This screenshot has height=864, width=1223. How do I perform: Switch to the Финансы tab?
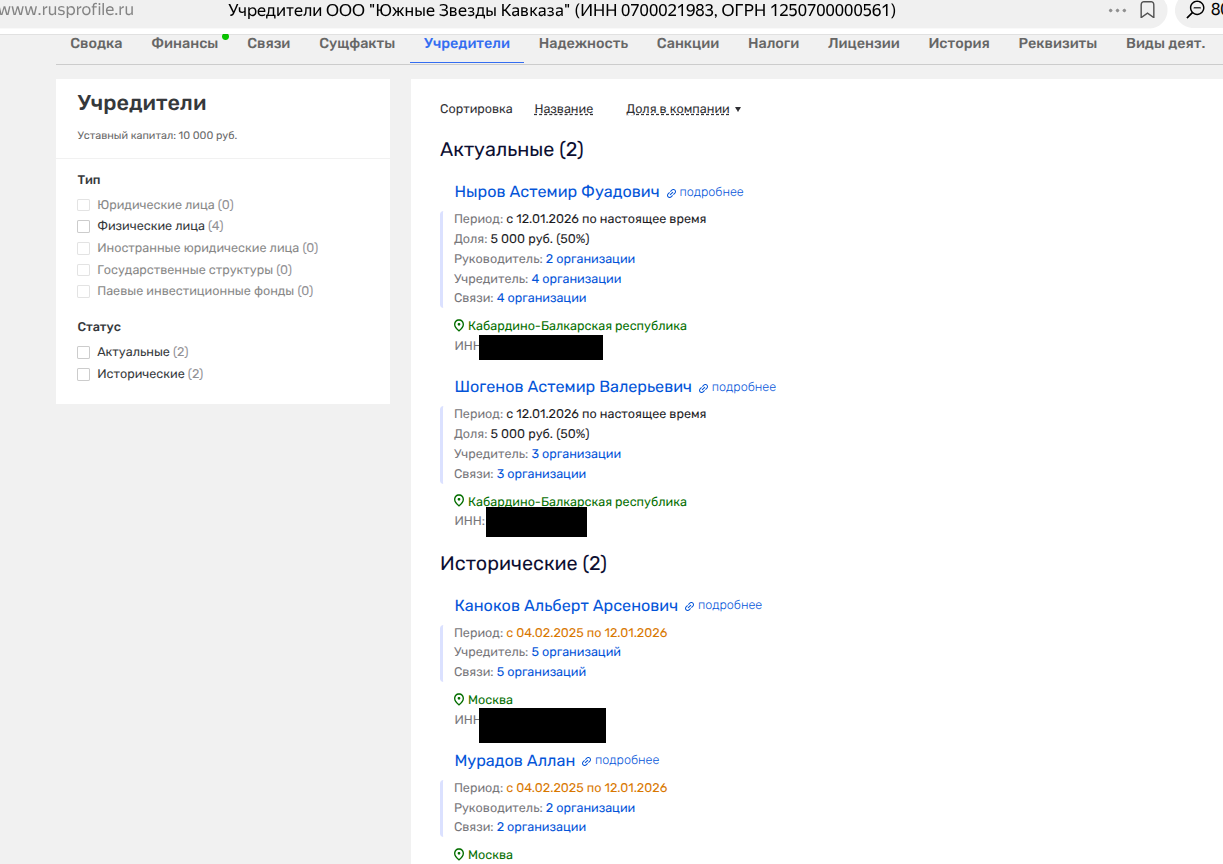click(x=184, y=44)
